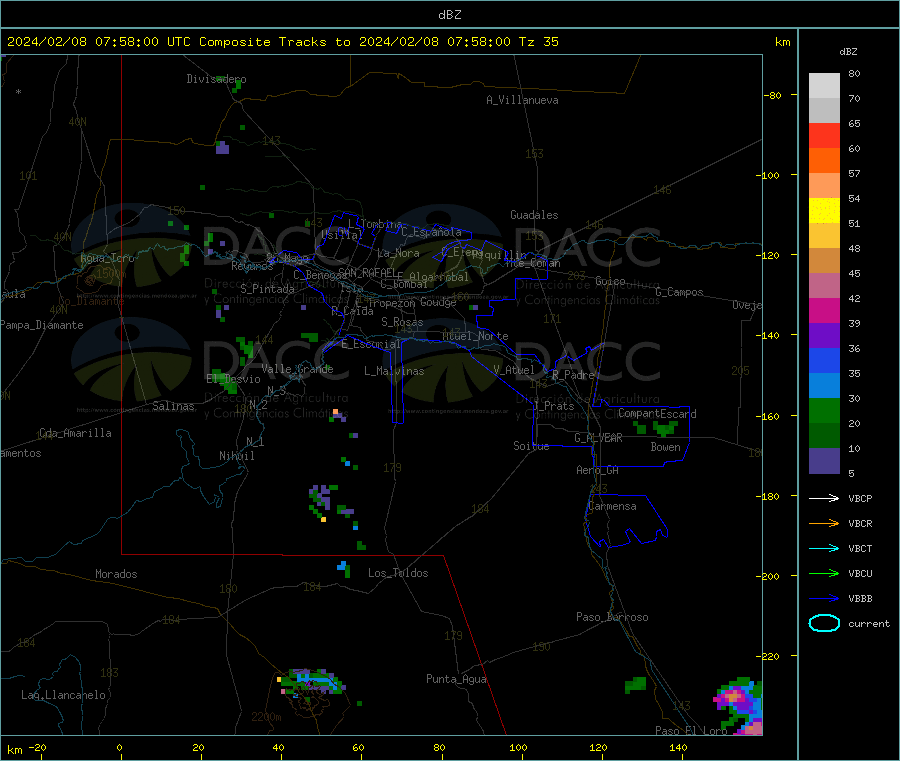The height and width of the screenshot is (761, 900).
Task: Pick the bright green swatch between 30 and 20 dBZ
Action: tap(824, 410)
